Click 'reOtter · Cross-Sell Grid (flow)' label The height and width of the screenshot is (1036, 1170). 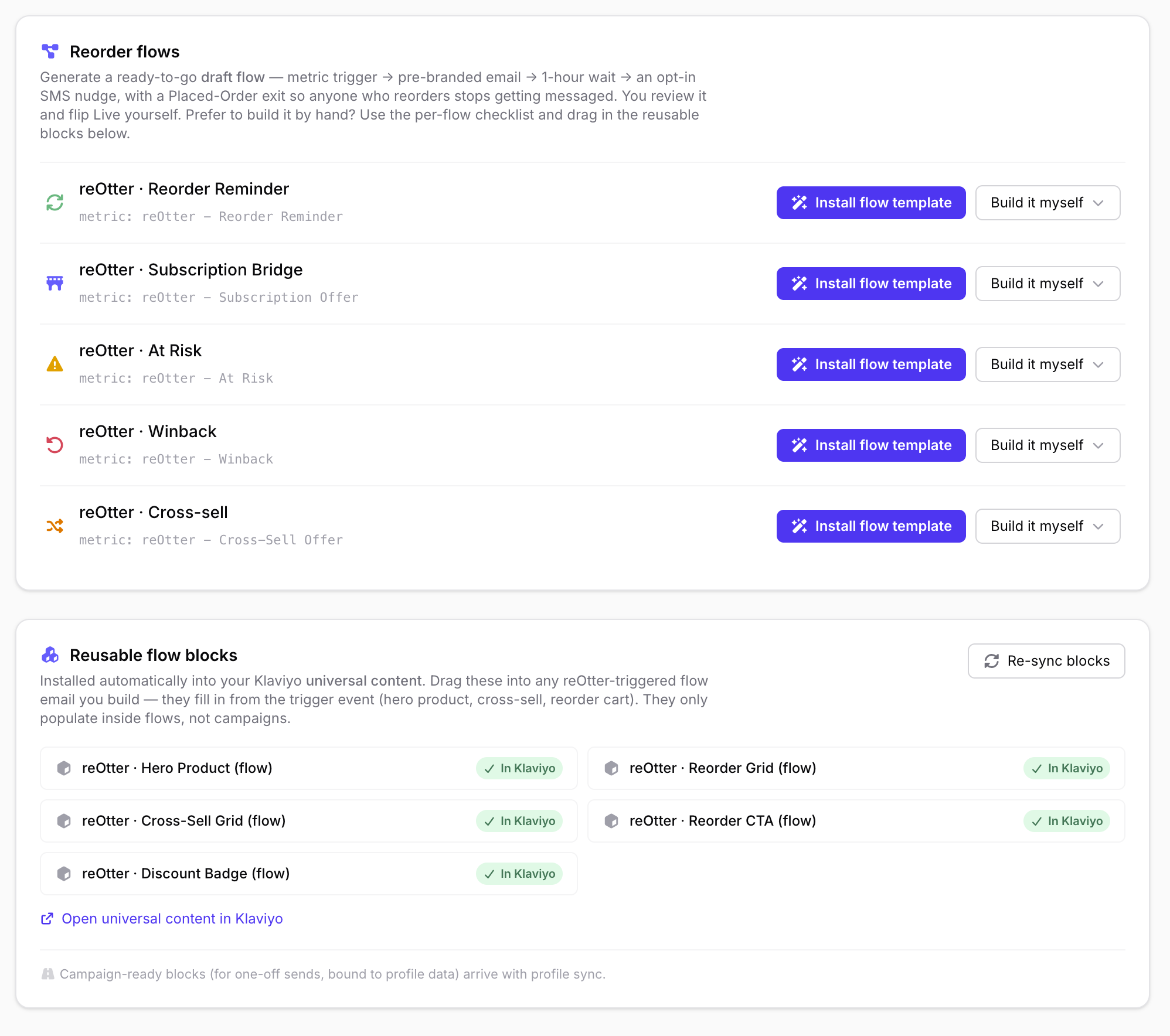184,821
